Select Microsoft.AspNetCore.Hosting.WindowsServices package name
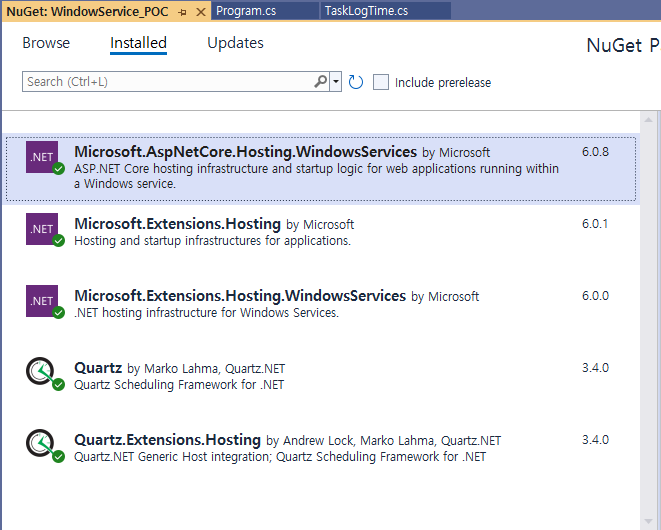The height and width of the screenshot is (530, 661). pos(245,152)
